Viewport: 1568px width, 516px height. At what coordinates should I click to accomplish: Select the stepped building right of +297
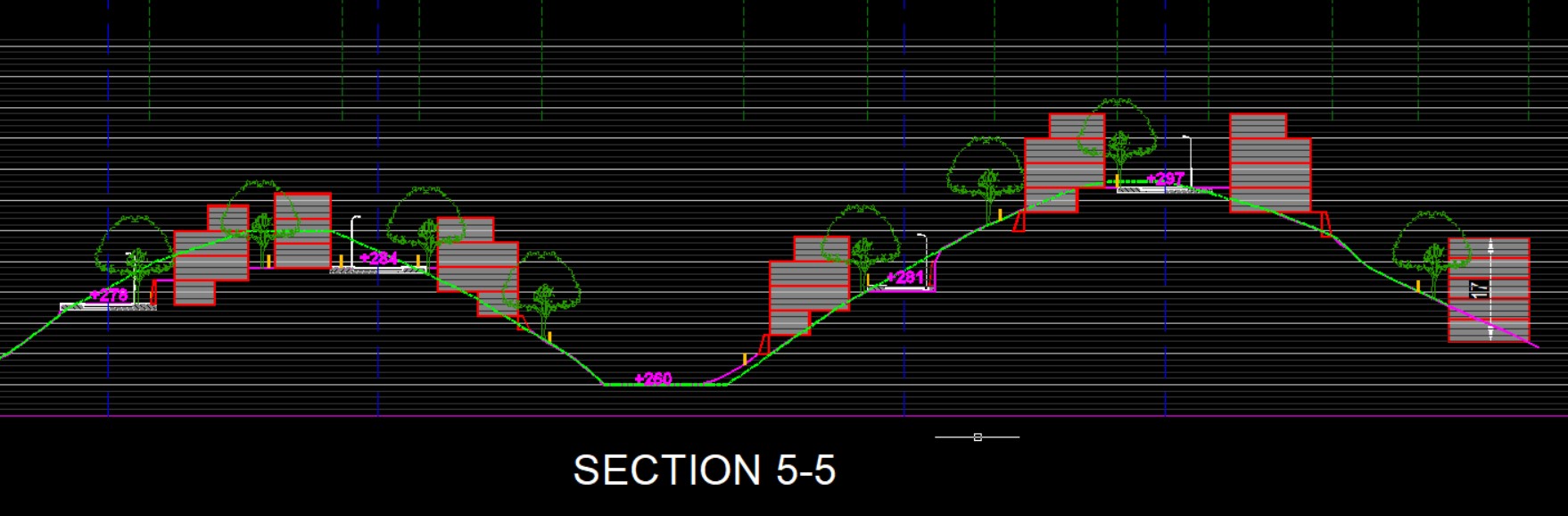[x=1269, y=165]
